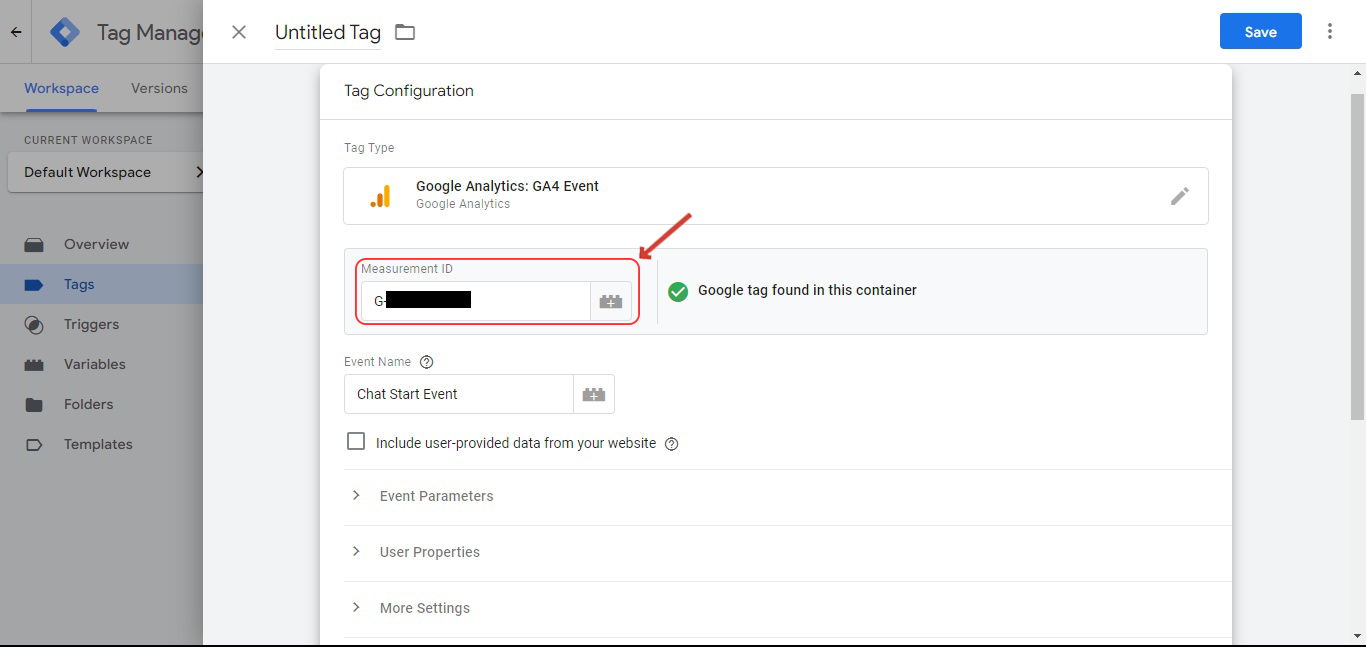Open the three-dot more options menu
1366x647 pixels.
1330,32
